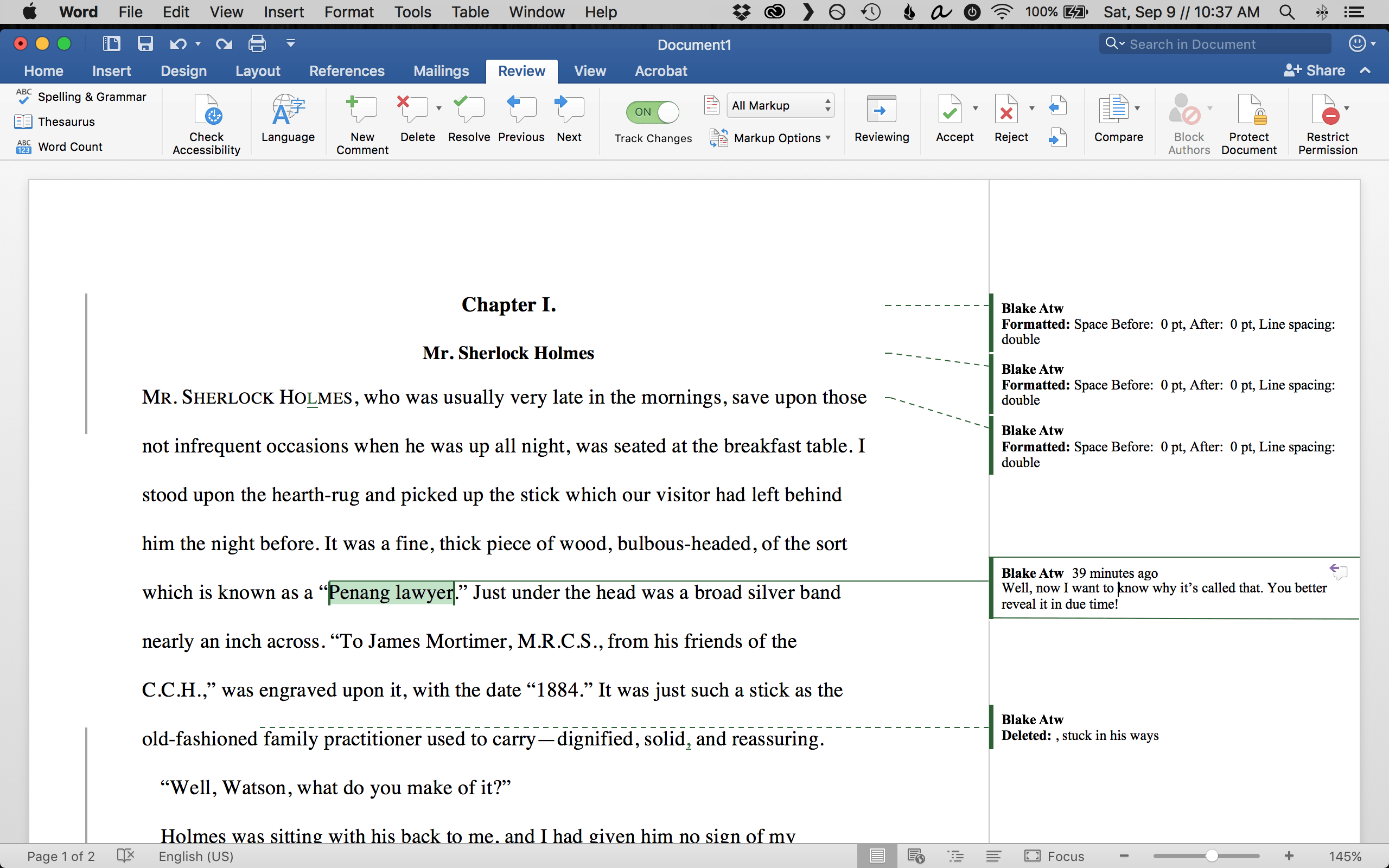Go to Next comment
This screenshot has width=1389, height=868.
point(569,118)
